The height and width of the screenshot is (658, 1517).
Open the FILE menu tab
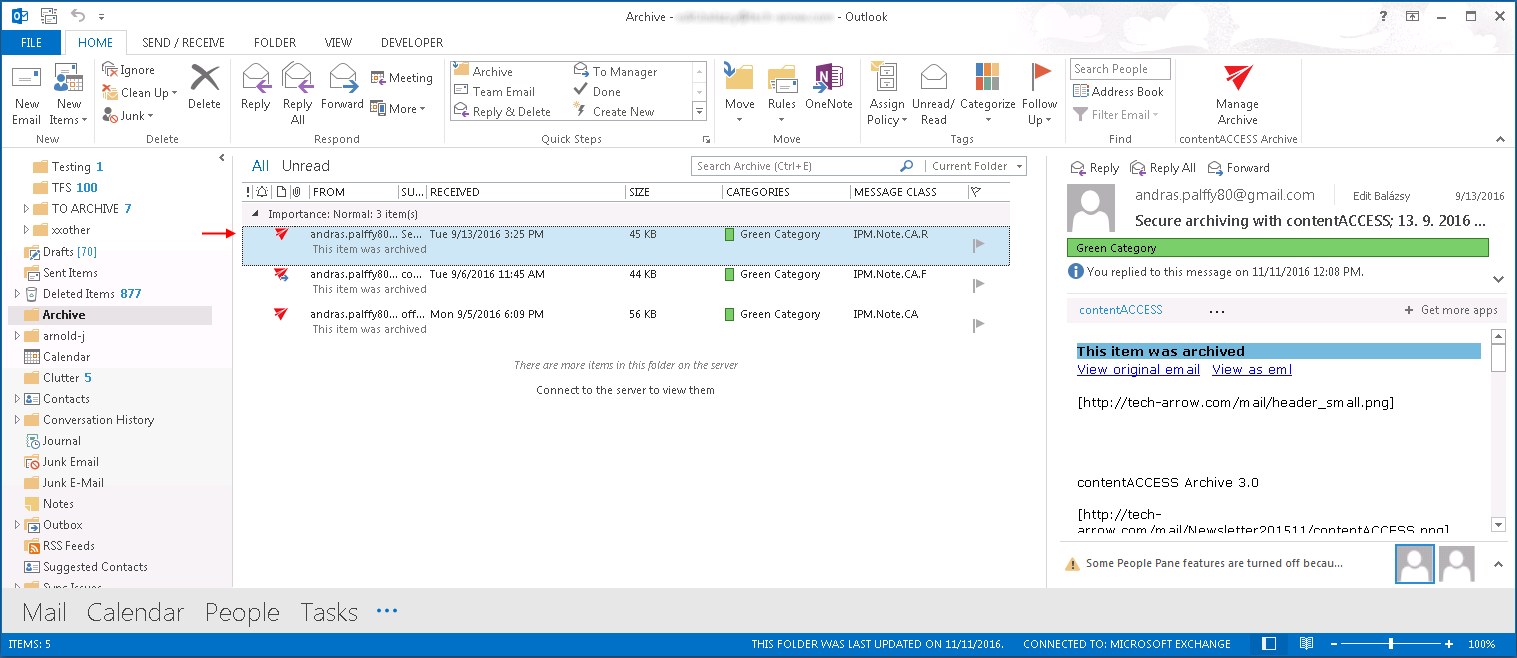(31, 43)
